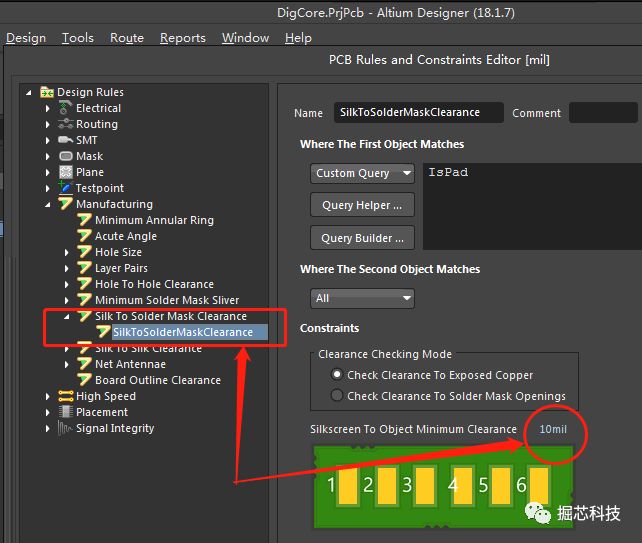Click the Acute Angle rule icon
The width and height of the screenshot is (642, 543).
click(x=84, y=236)
